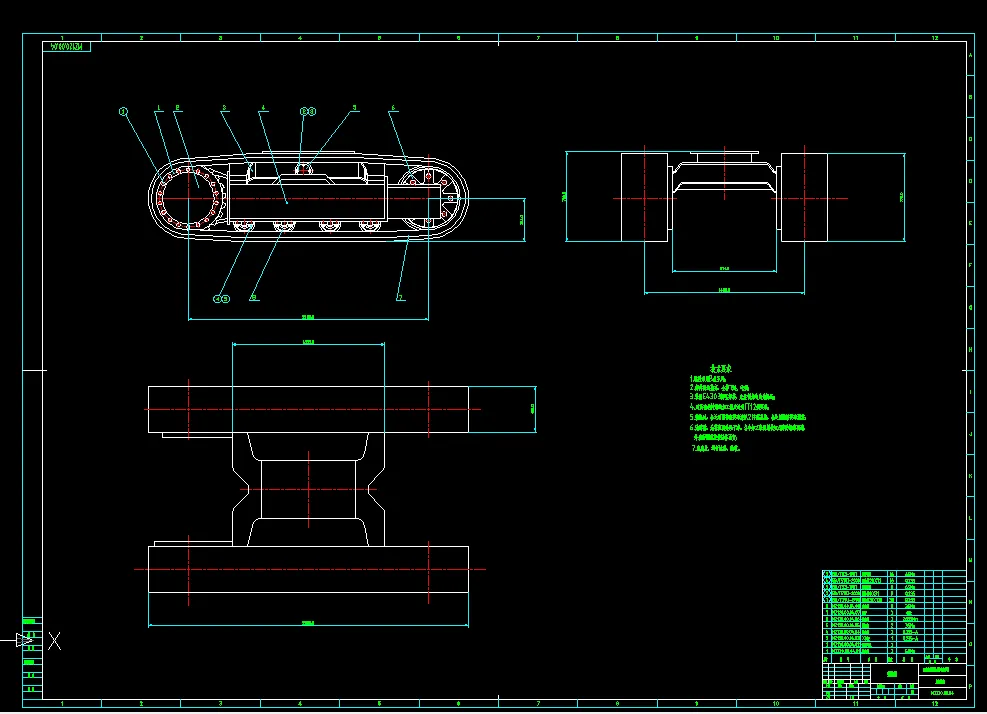This screenshot has height=714, width=987.
Task: Select the center-distance dimension text under side view
Action: (x=308, y=317)
